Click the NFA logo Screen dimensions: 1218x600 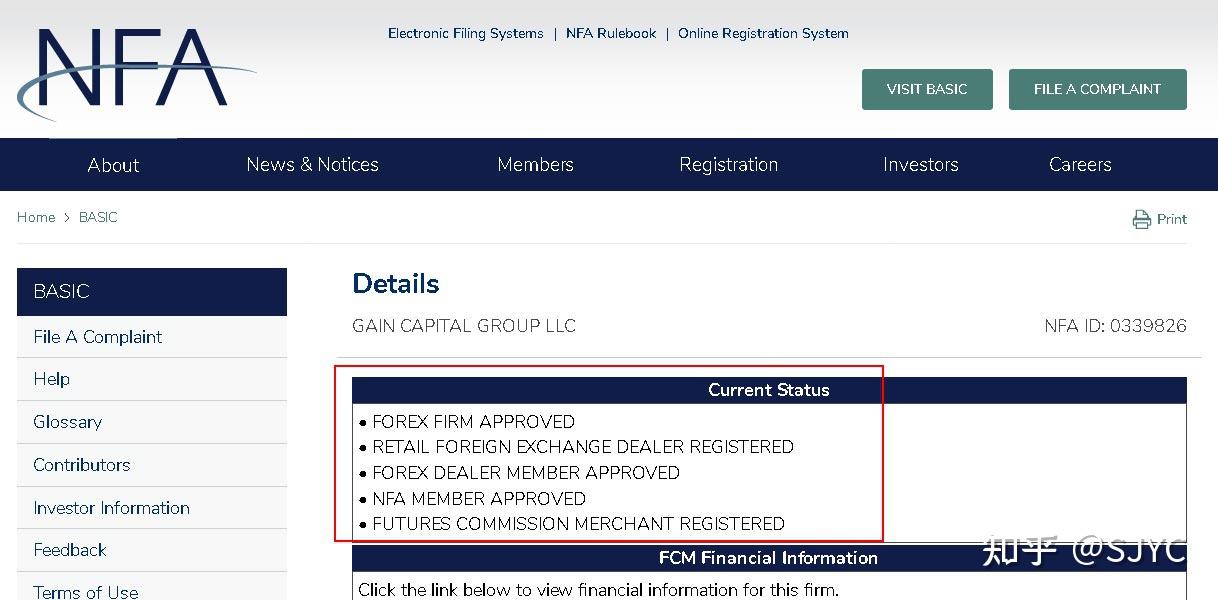(130, 73)
